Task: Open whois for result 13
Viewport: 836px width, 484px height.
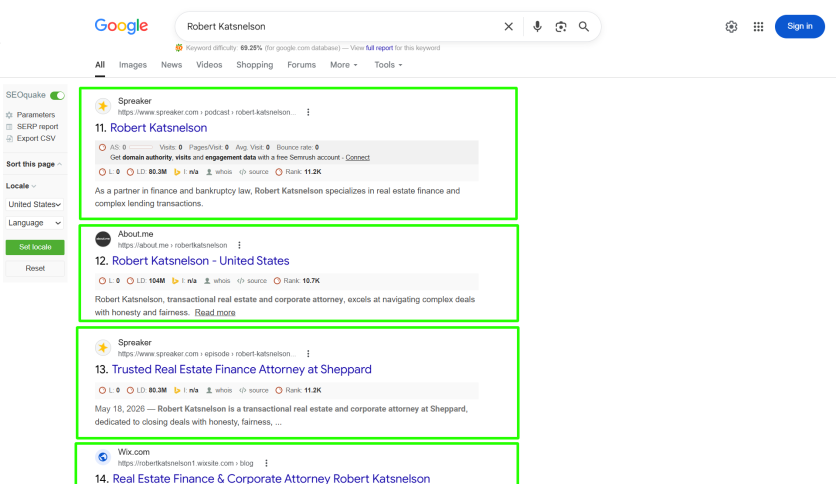Action: tap(219, 390)
